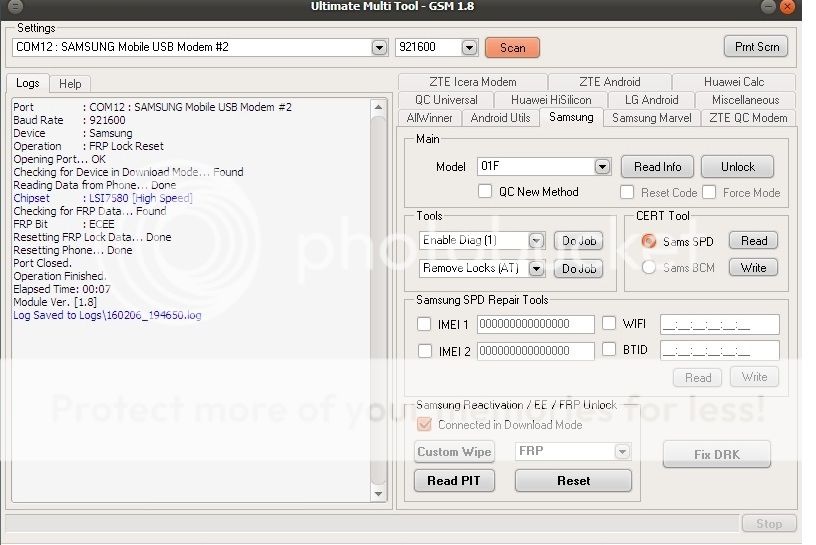Click into the IMEI 2 input field

[536, 351]
